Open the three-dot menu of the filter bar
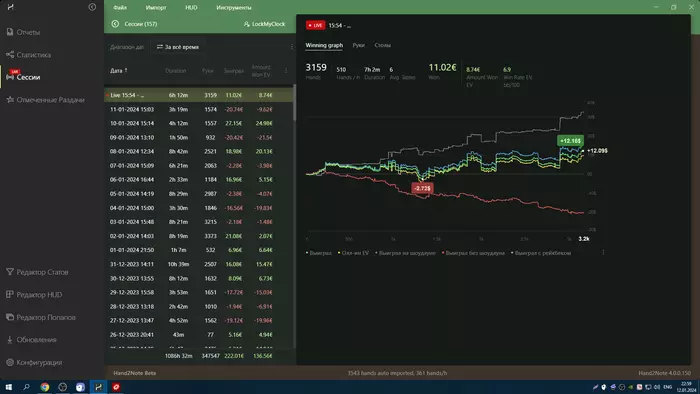 pyautogui.click(x=292, y=47)
